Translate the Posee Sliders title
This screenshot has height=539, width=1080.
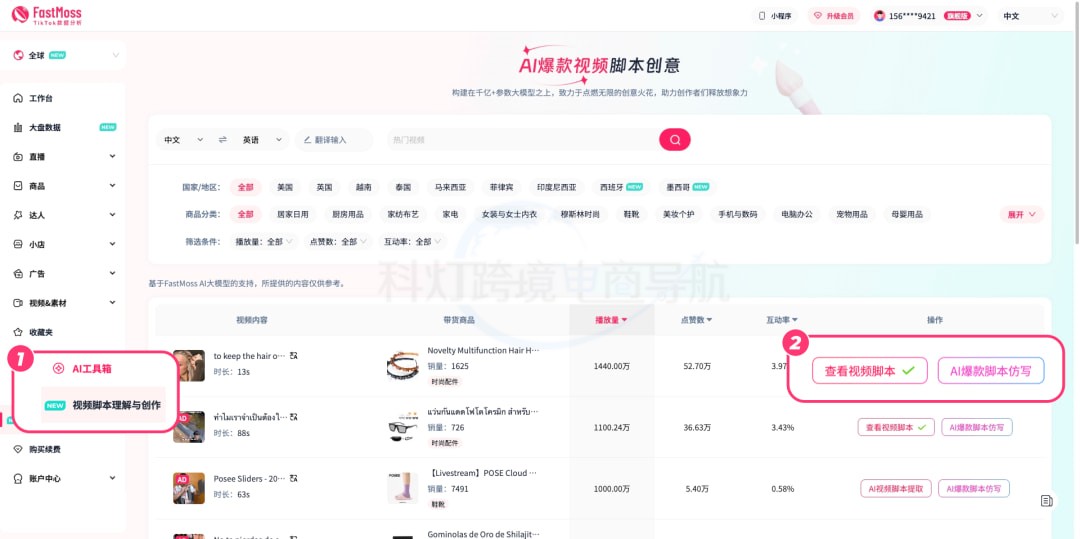pyautogui.click(x=293, y=478)
